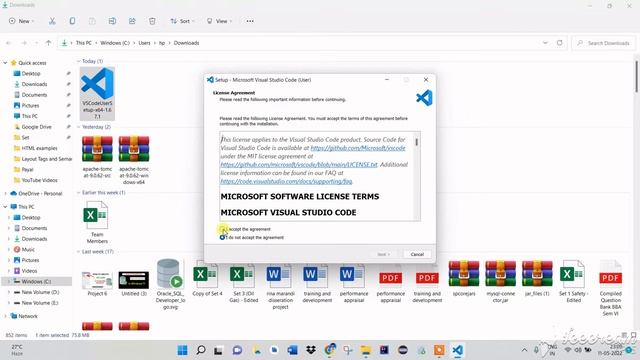Viewport: 640px width, 360px height.
Task: Select Music under This PC
Action: 28,249
